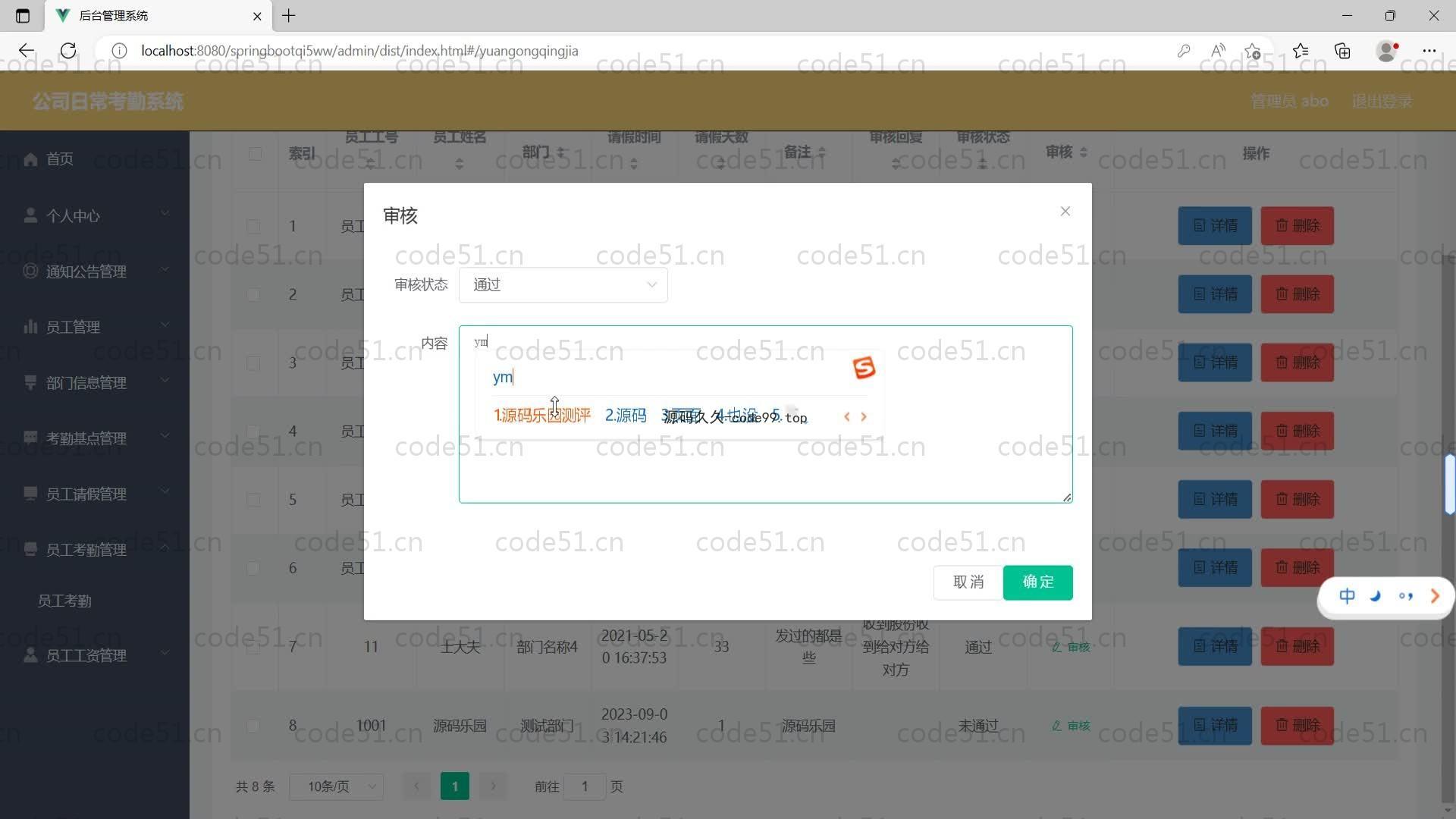
Task: Click the chevron arrow of 部门信息管理
Action: [x=165, y=381]
